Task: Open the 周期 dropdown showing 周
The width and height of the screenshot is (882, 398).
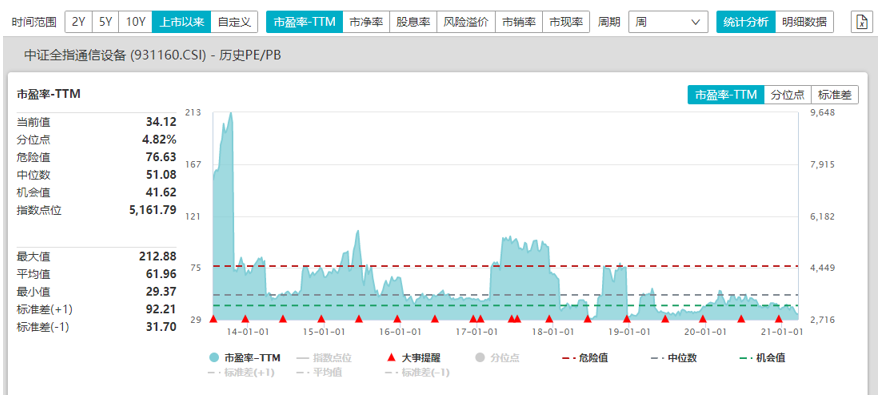Action: click(x=668, y=22)
